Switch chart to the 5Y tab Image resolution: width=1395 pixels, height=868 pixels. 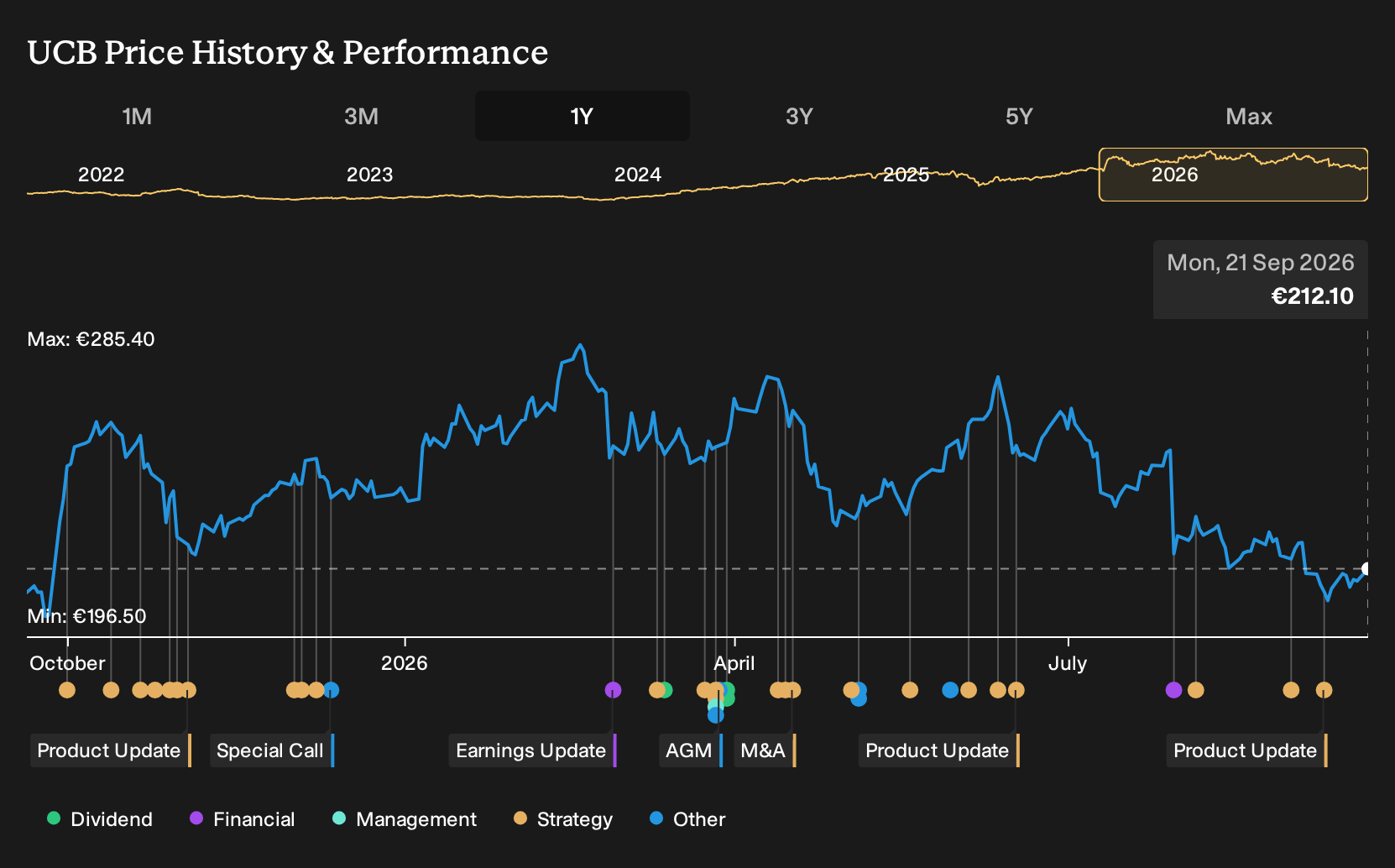[1019, 116]
